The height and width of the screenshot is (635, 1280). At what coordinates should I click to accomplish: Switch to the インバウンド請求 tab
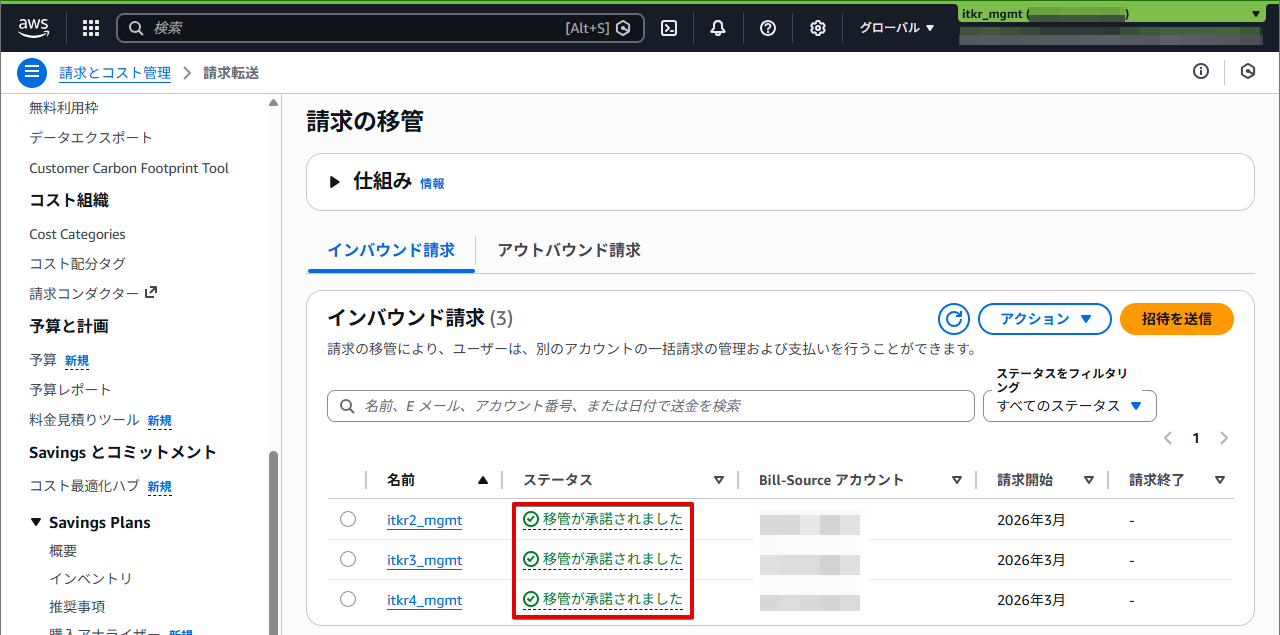(391, 250)
